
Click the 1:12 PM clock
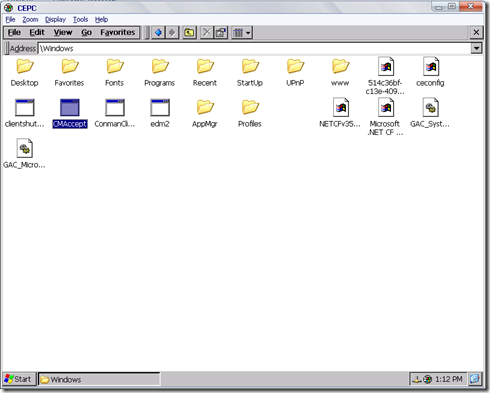pyautogui.click(x=449, y=379)
